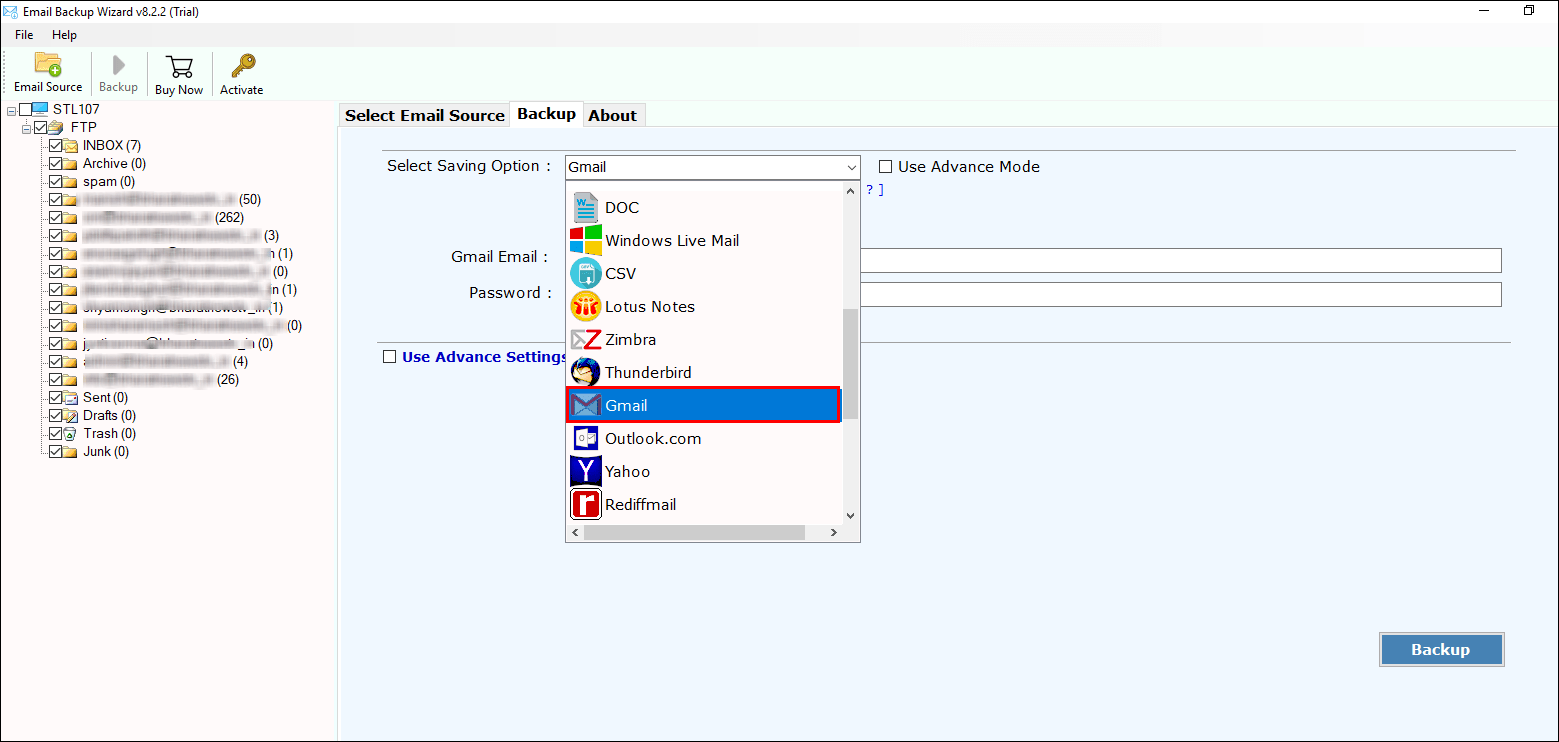Choose Rediffmail in the saving list
The height and width of the screenshot is (742, 1559).
pos(704,505)
